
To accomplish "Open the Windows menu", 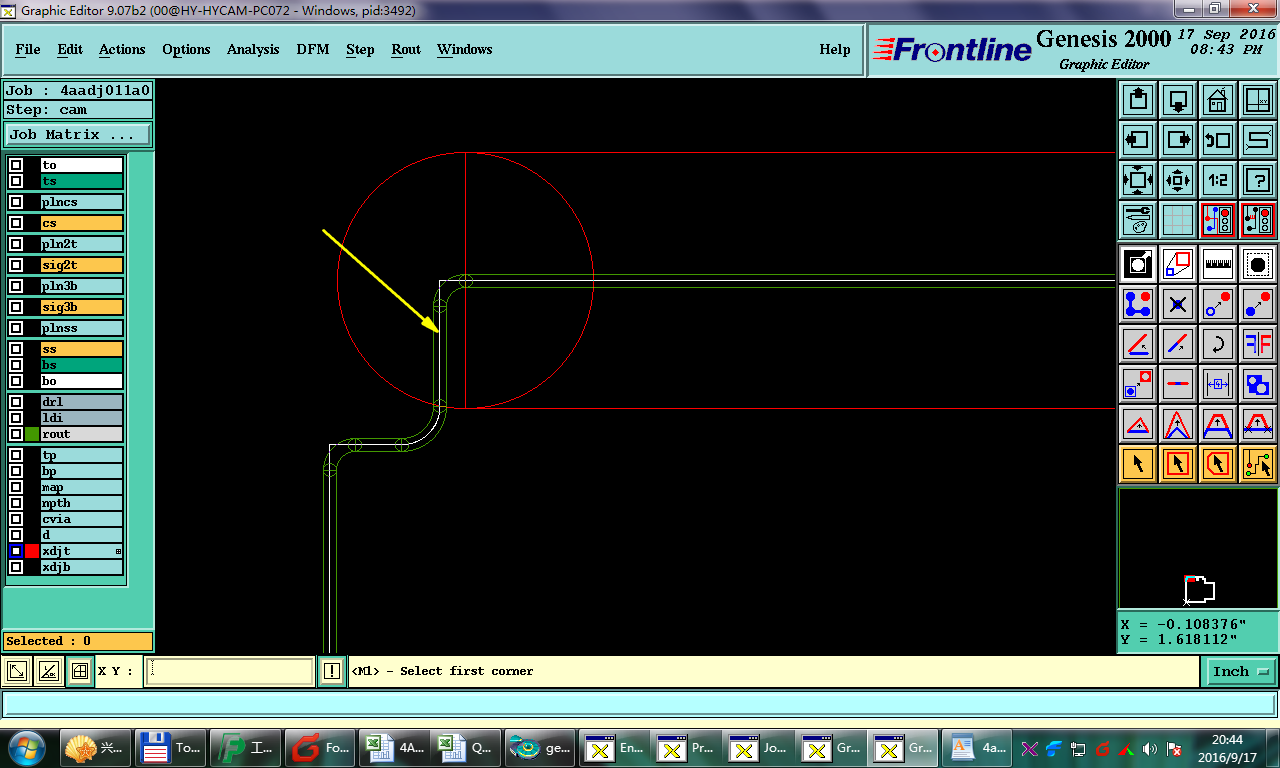I will pyautogui.click(x=465, y=49).
